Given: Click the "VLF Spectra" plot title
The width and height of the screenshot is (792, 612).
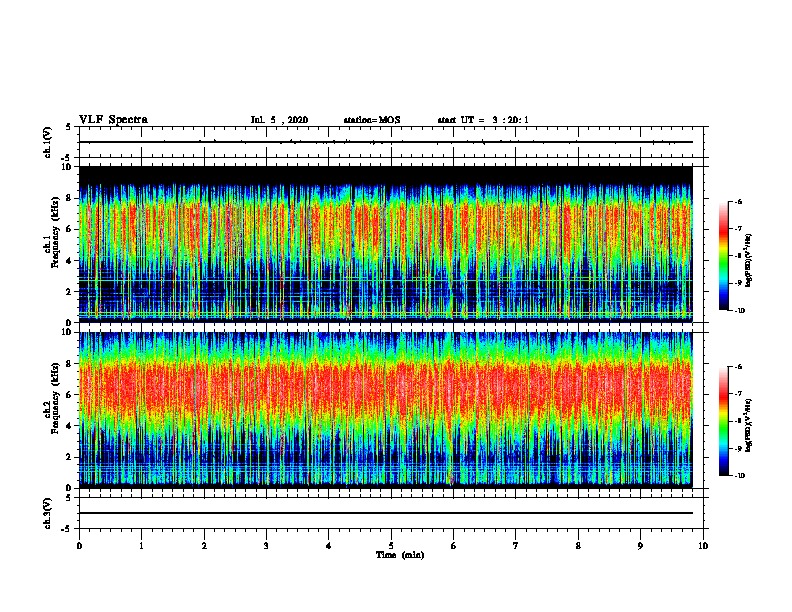Looking at the screenshot, I should click(113, 120).
